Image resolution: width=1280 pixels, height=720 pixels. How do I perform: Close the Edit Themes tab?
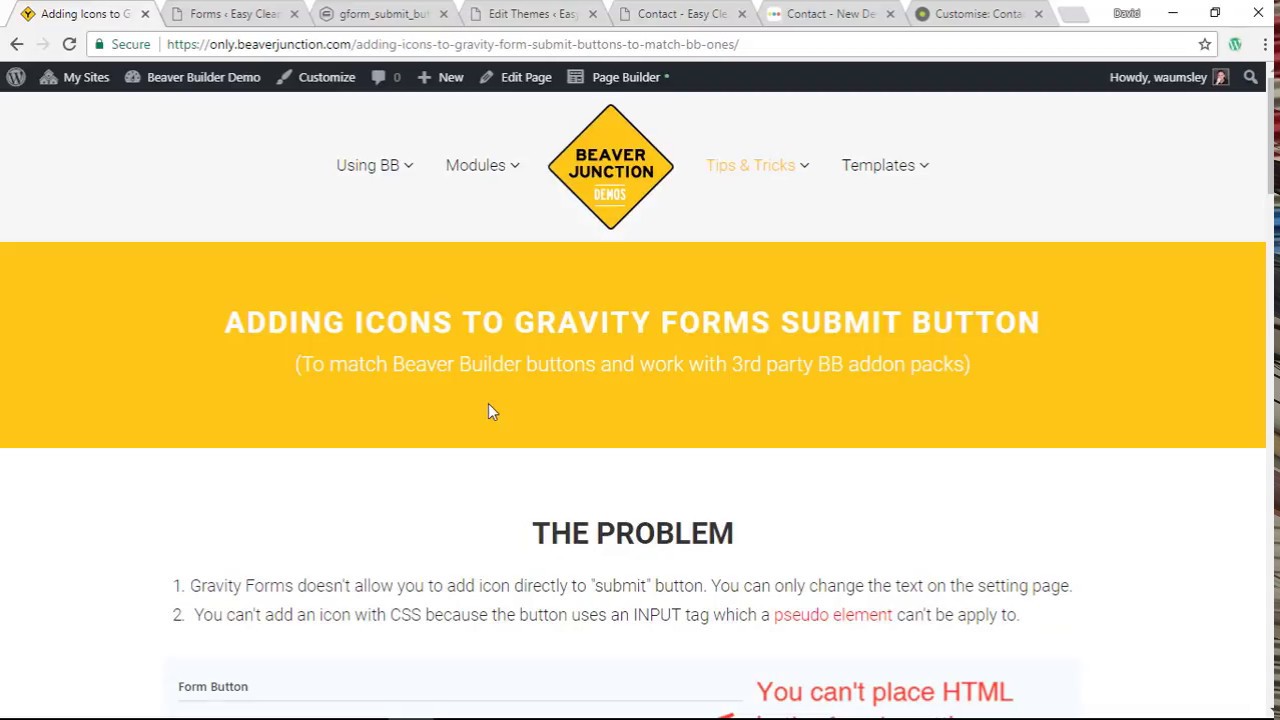tap(592, 14)
